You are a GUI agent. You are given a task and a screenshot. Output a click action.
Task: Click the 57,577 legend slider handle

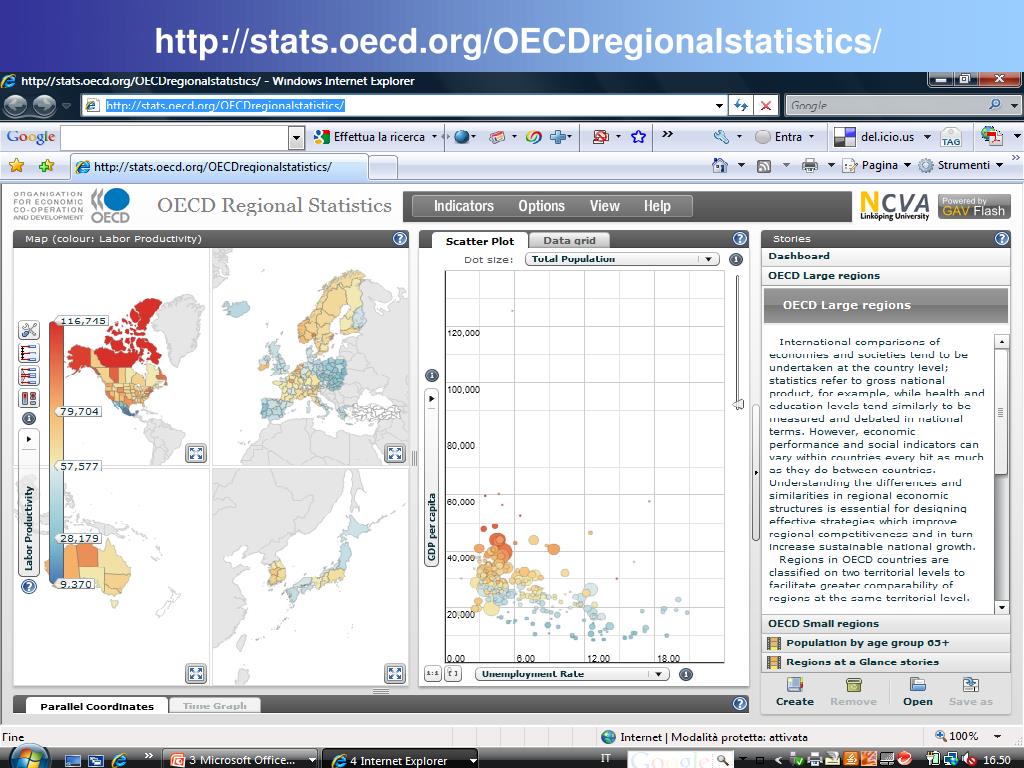(79, 466)
